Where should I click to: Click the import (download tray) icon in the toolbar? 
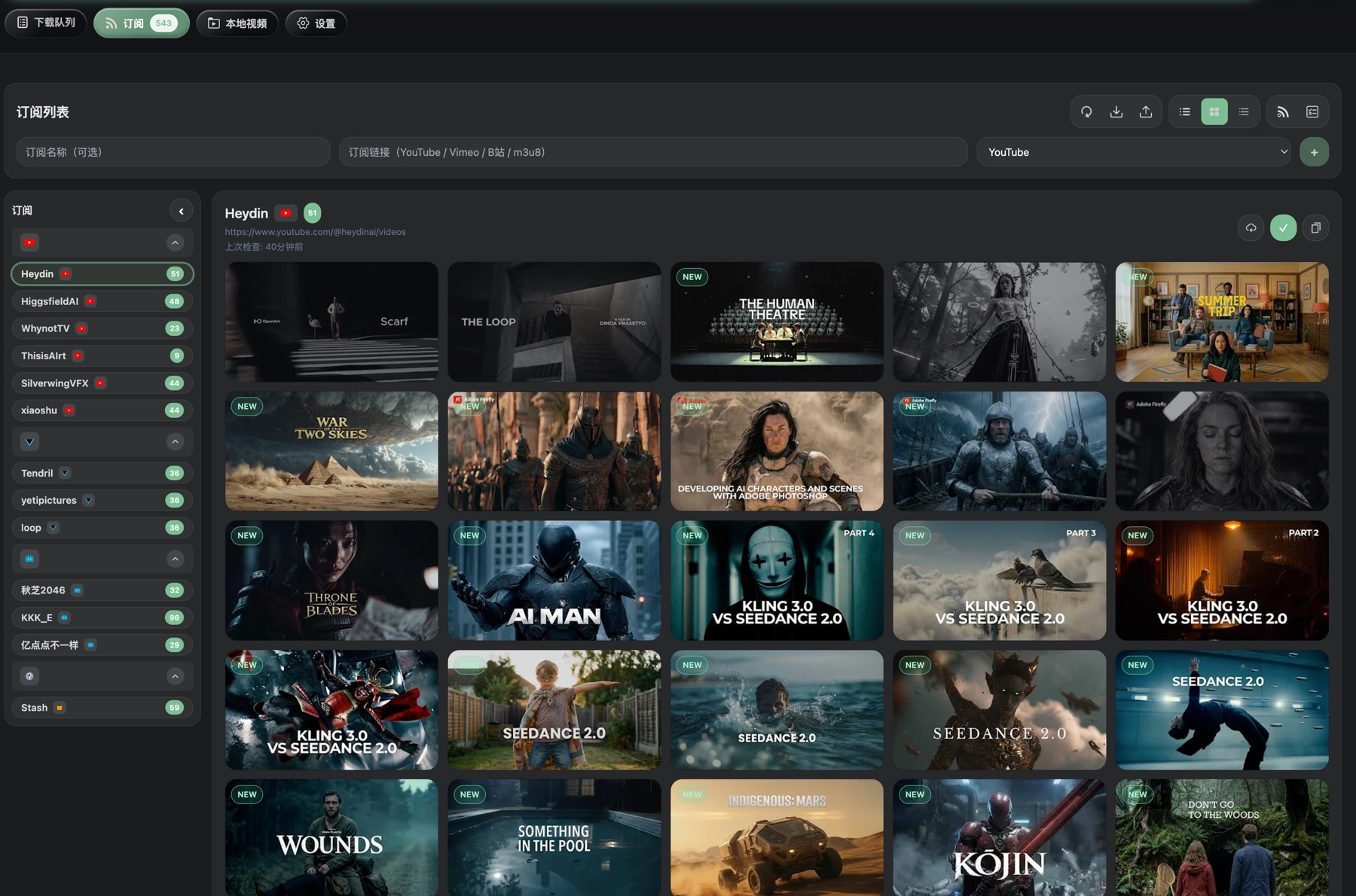click(x=1116, y=112)
